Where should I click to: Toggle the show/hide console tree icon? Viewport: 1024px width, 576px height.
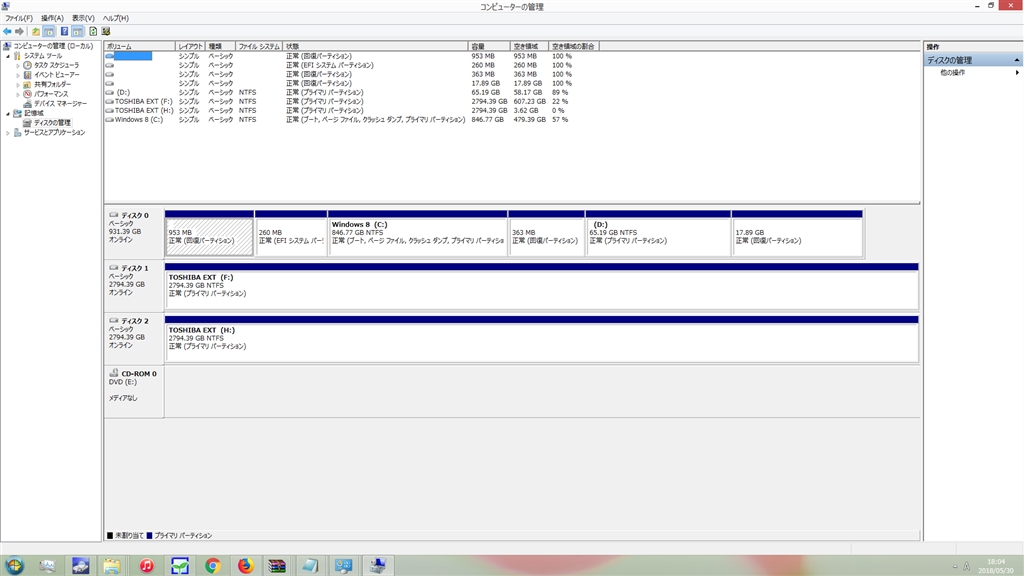click(x=49, y=31)
